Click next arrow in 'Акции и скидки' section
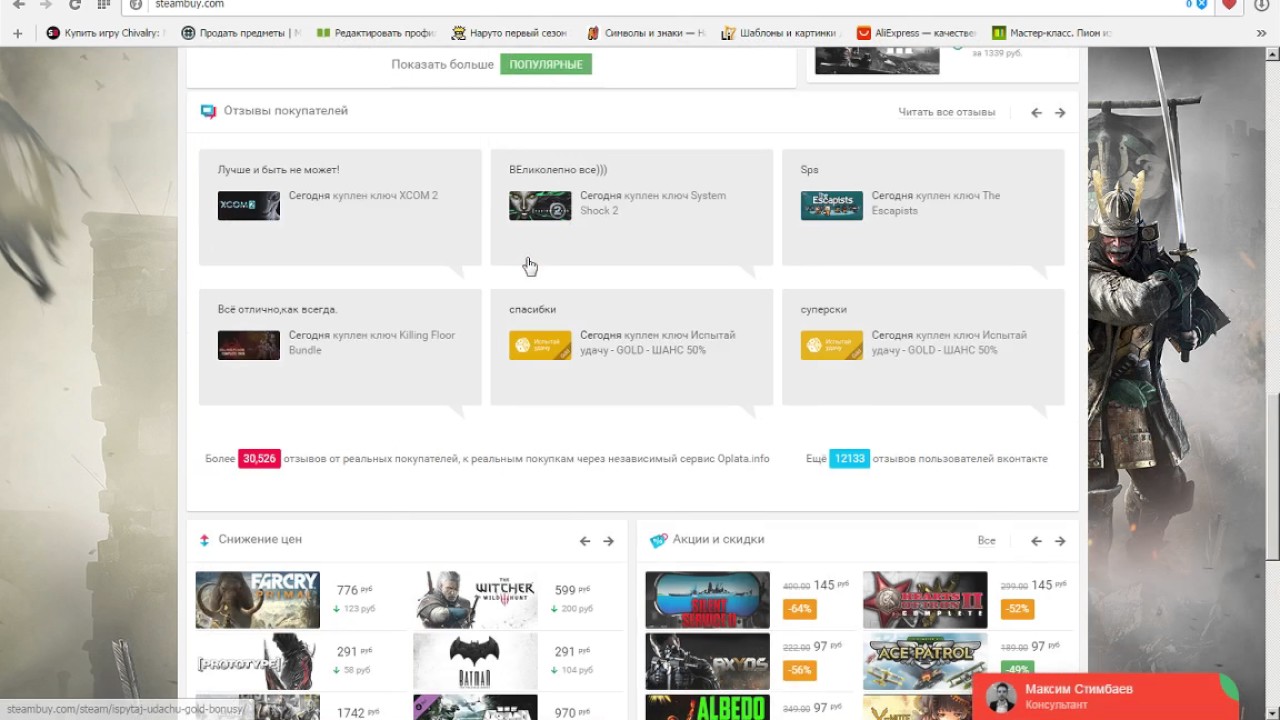This screenshot has width=1280, height=720. coord(1060,541)
